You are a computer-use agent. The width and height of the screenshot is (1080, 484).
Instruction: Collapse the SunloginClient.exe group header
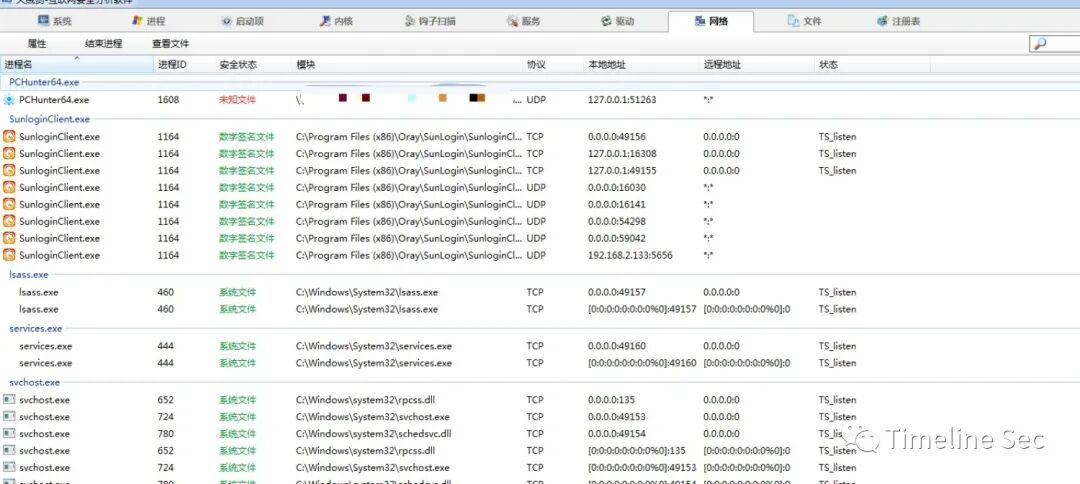(50, 119)
